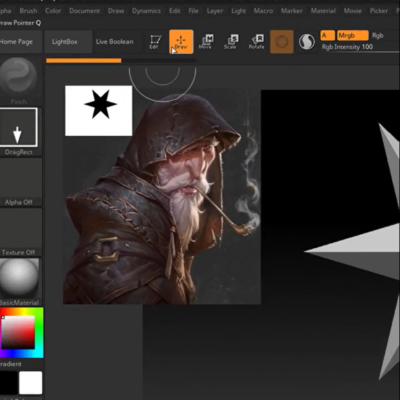
Task: Open the Alpha Off selector
Action: (x=20, y=182)
